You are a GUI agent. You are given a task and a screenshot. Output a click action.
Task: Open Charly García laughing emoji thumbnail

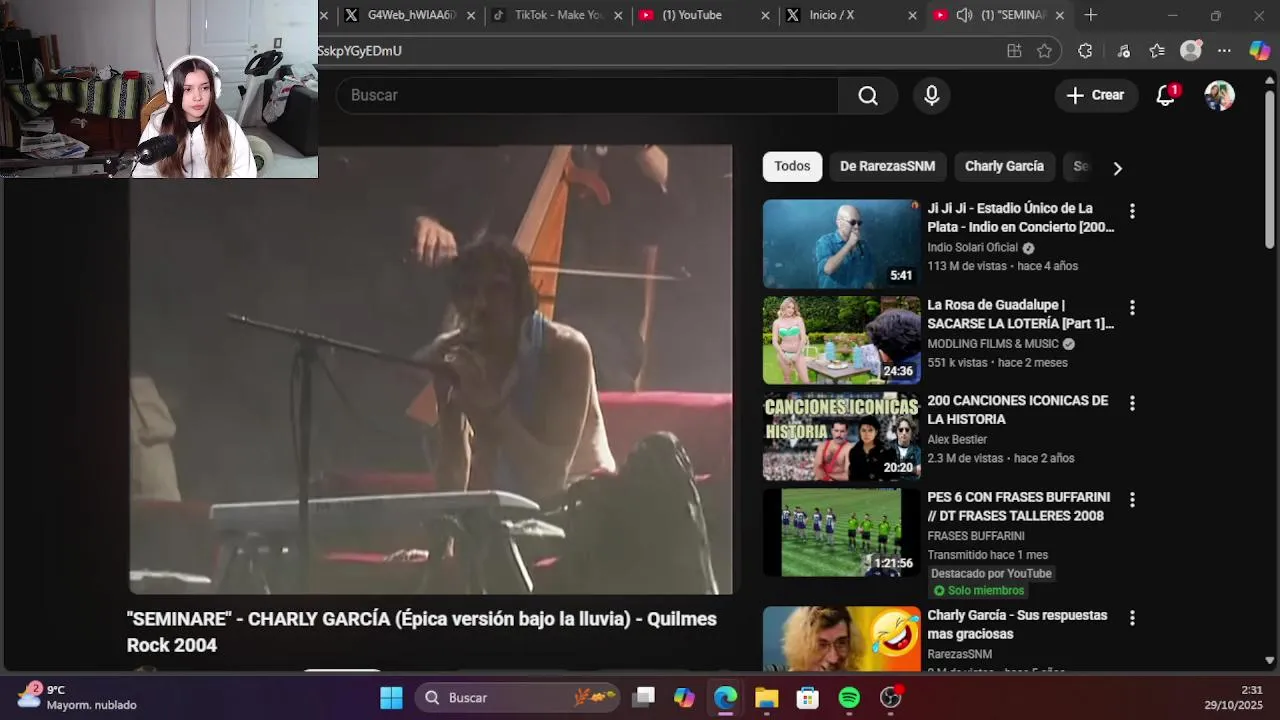coord(841,638)
